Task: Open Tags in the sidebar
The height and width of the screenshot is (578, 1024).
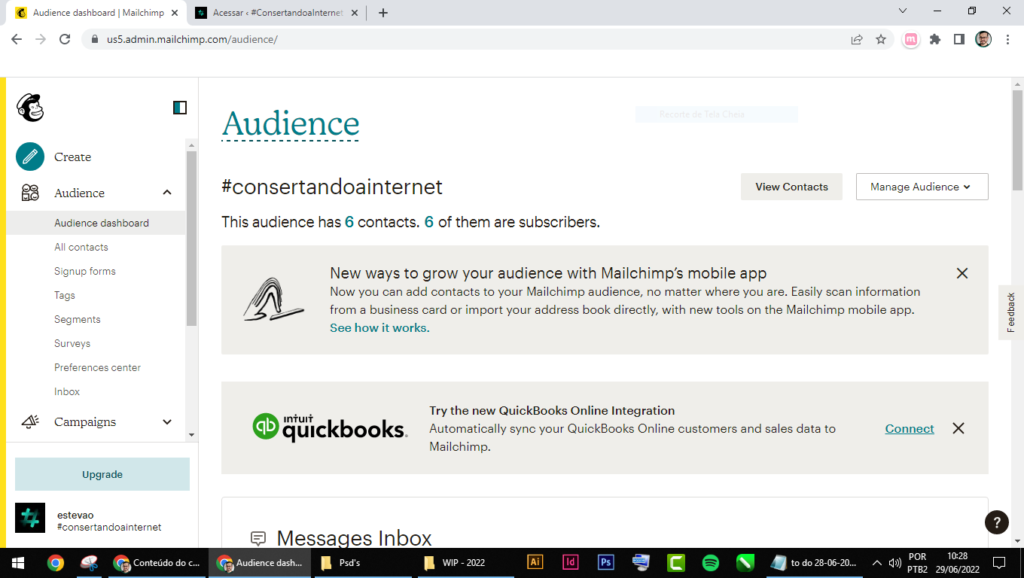Action: [65, 295]
